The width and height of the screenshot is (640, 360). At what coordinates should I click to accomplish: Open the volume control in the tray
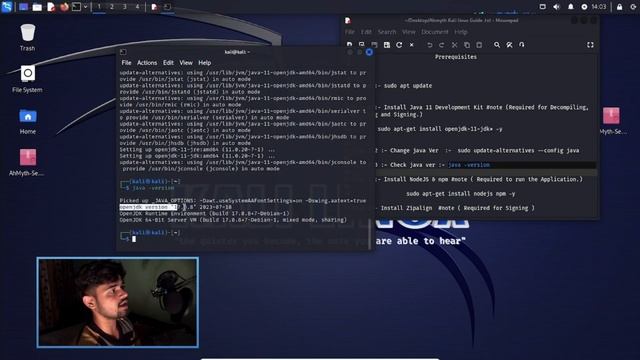tap(556, 7)
